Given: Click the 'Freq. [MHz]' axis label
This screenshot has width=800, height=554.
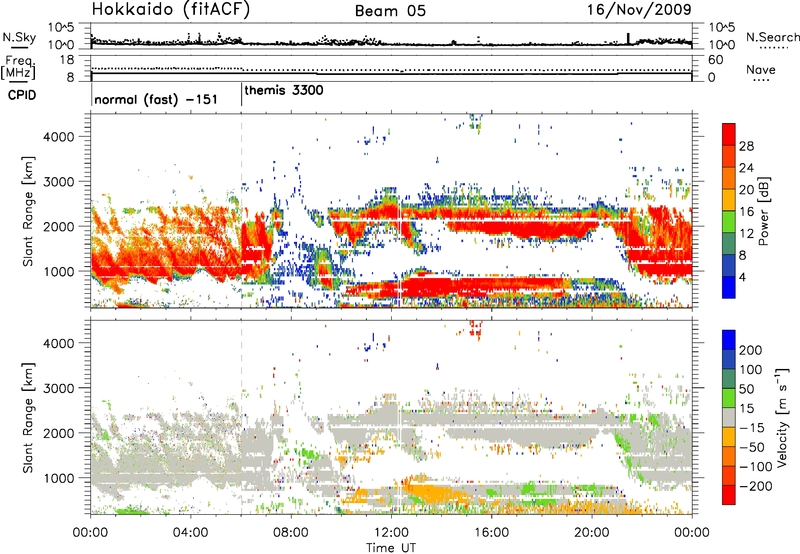Looking at the screenshot, I should click(19, 68).
